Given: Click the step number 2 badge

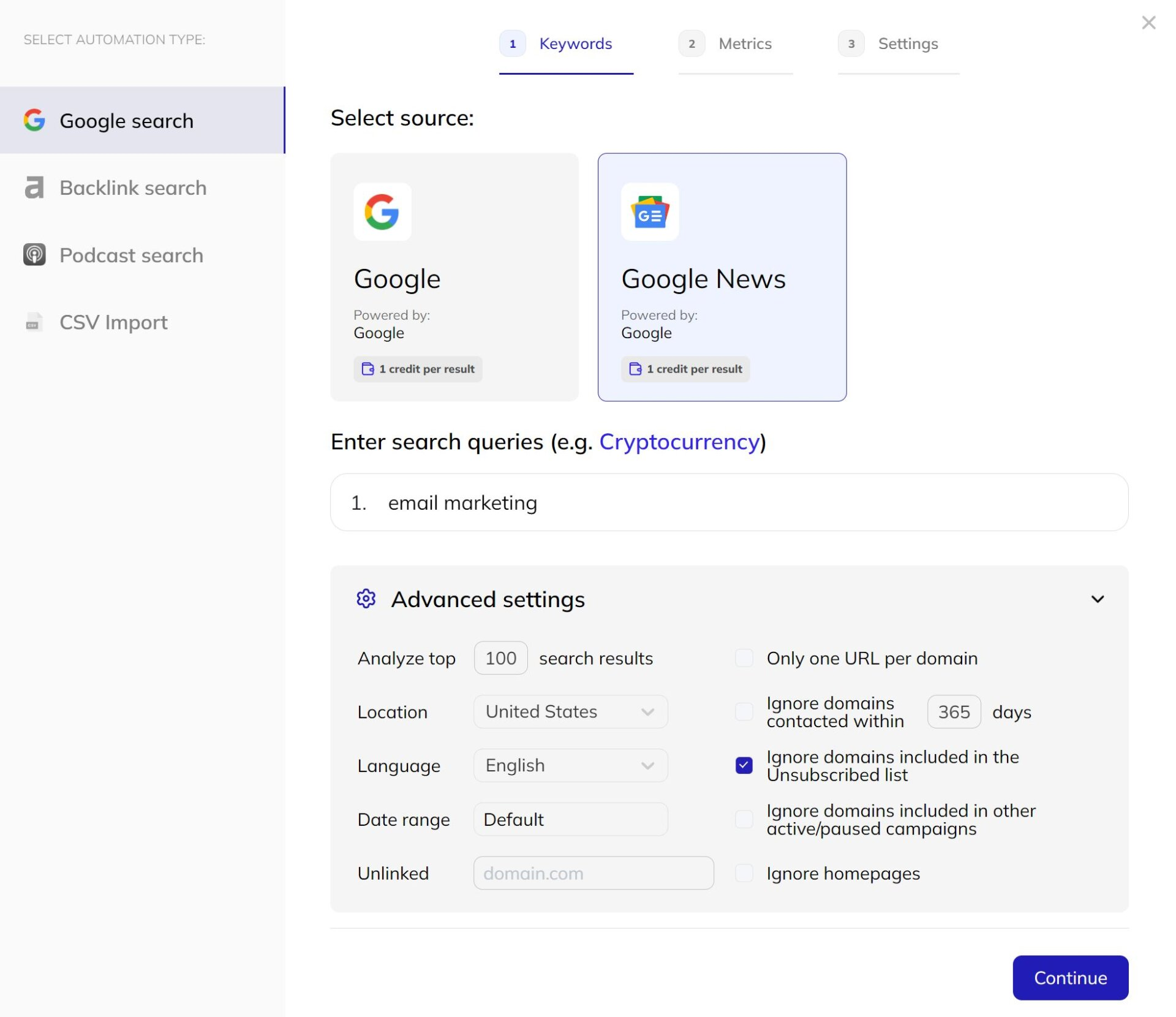Looking at the screenshot, I should click(692, 43).
